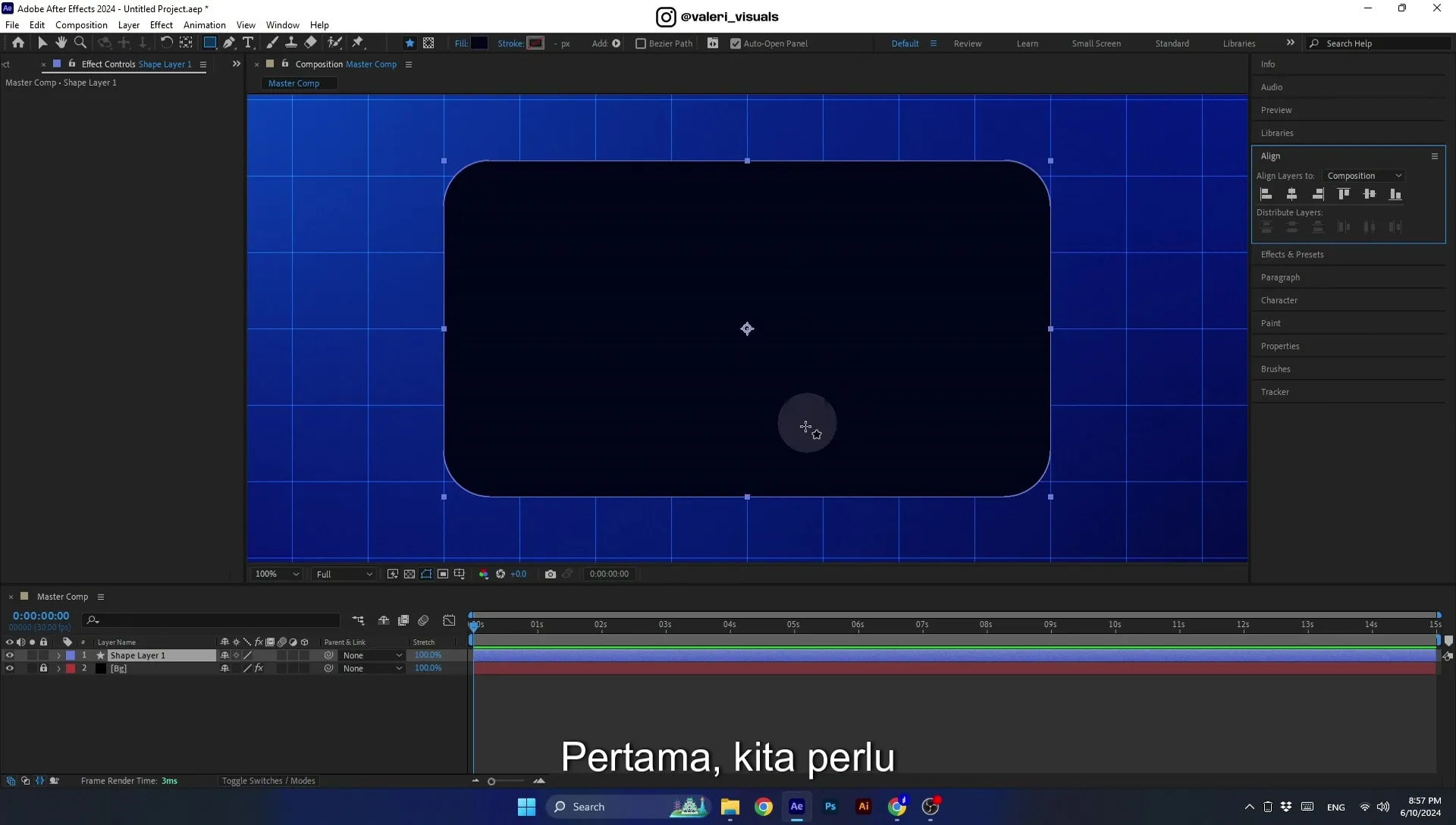Open Graph Editor in timeline
The height and width of the screenshot is (825, 1456).
pos(449,620)
